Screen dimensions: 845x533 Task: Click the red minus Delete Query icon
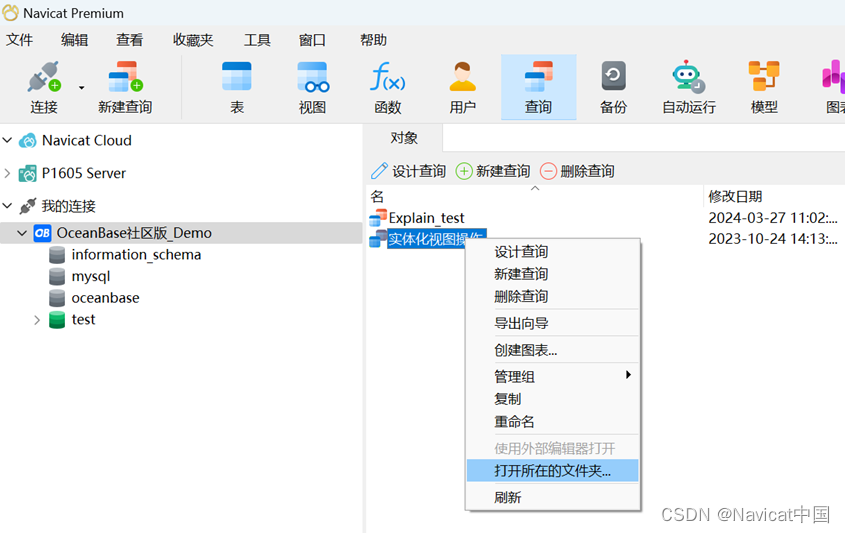coord(548,171)
